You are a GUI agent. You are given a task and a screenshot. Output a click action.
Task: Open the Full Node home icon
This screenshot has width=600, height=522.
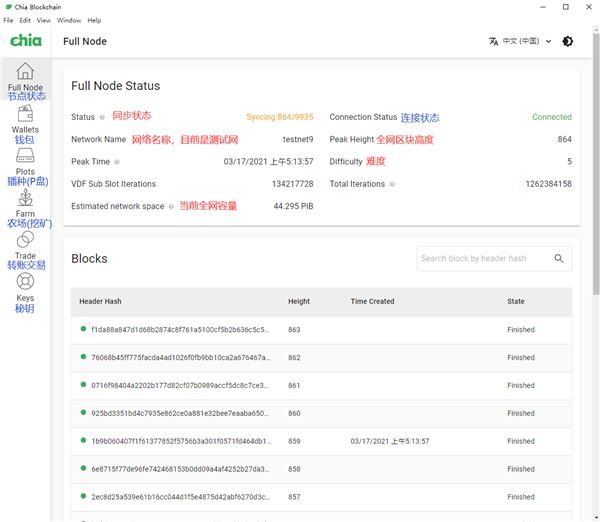pos(25,71)
